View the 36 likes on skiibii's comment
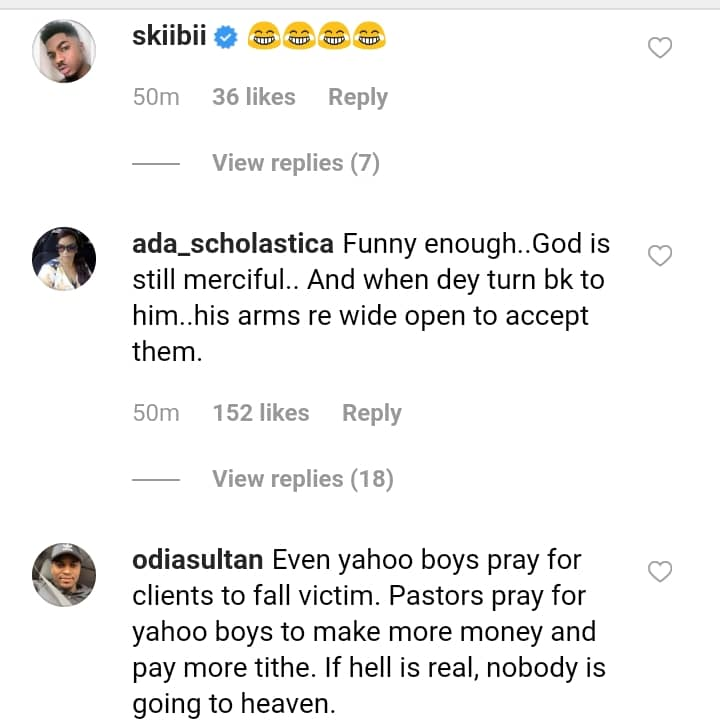 click(253, 97)
